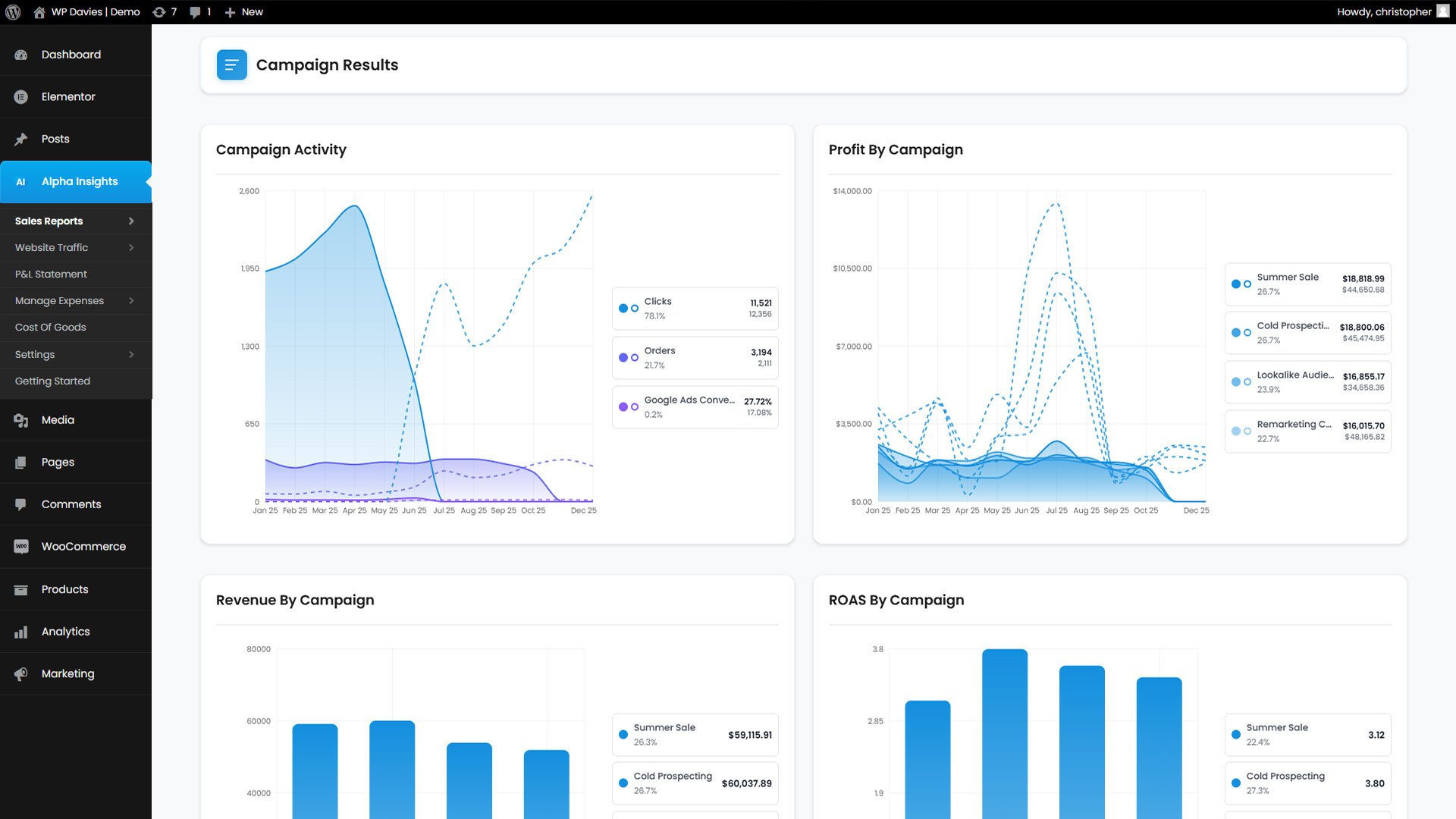
Task: Click the WordPress logo icon
Action: [13, 12]
